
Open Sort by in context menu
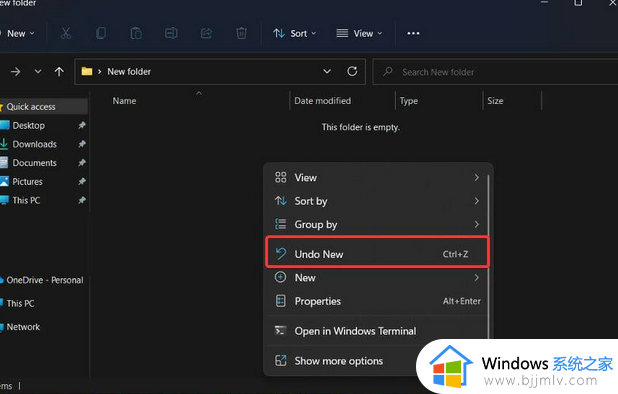[377, 201]
